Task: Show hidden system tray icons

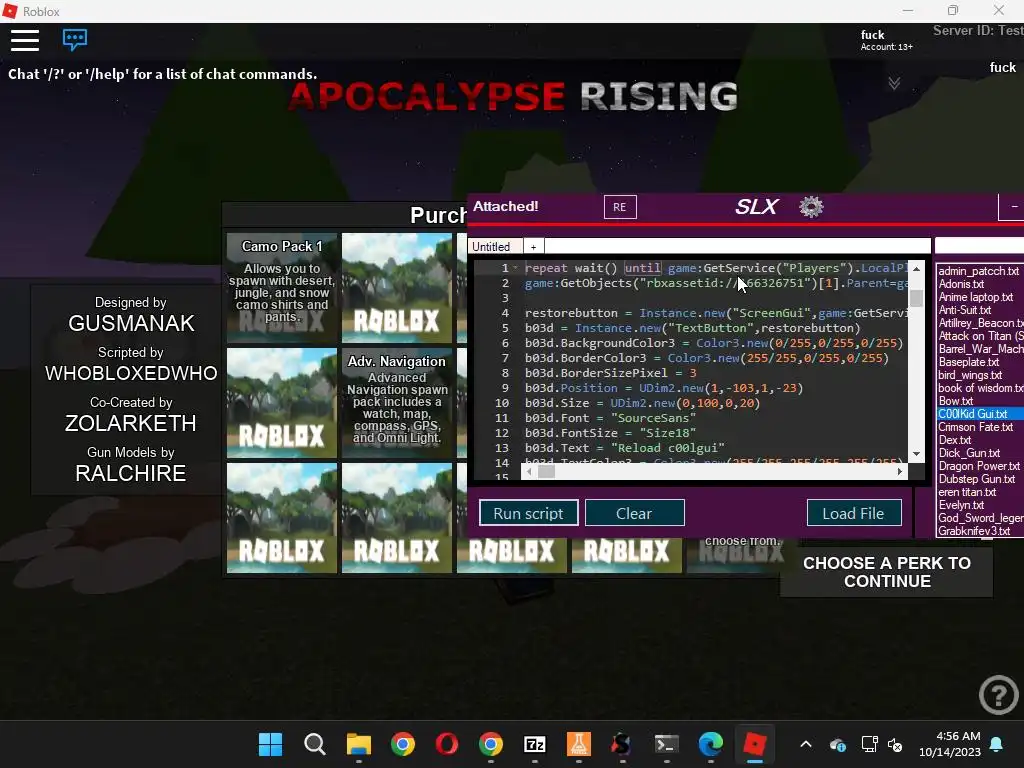Action: (806, 744)
